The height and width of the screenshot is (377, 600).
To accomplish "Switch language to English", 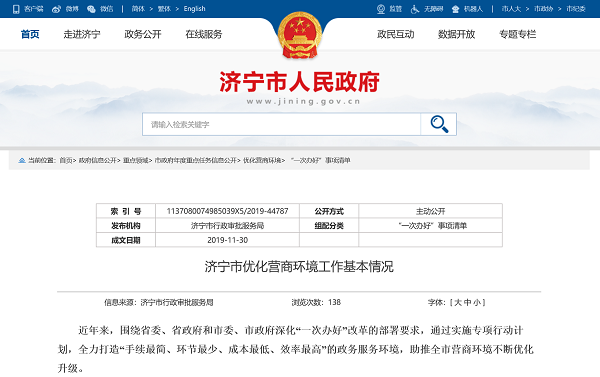I will point(194,9).
